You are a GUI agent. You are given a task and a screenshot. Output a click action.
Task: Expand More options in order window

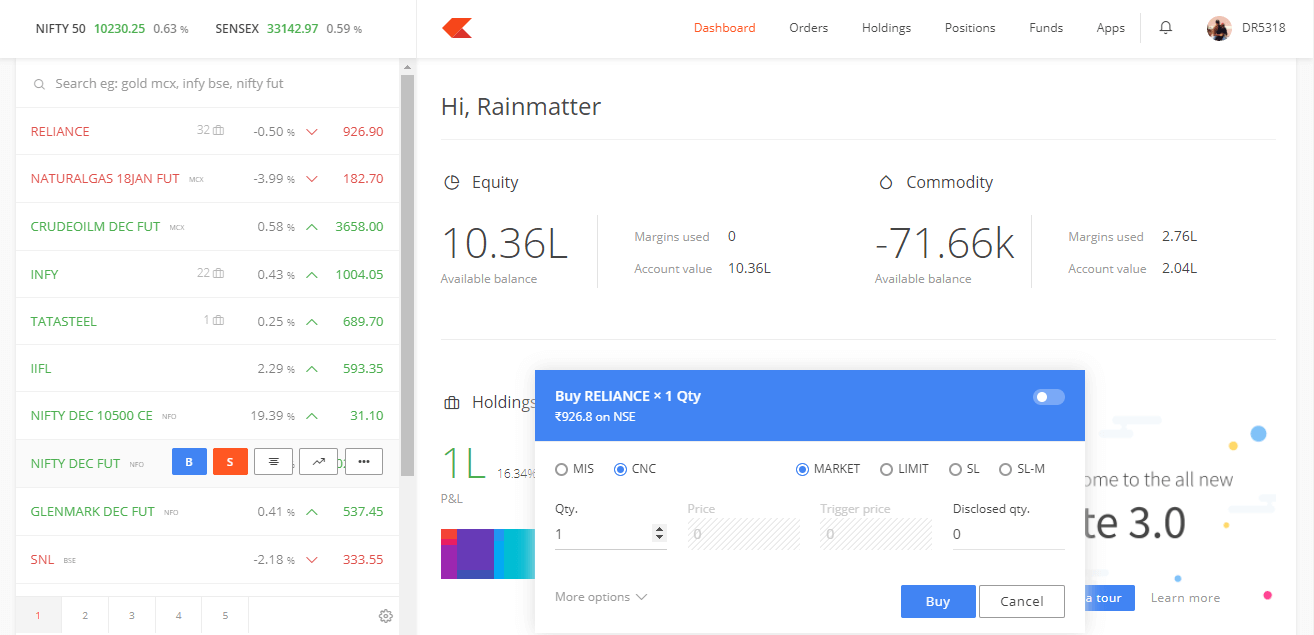pyautogui.click(x=601, y=597)
